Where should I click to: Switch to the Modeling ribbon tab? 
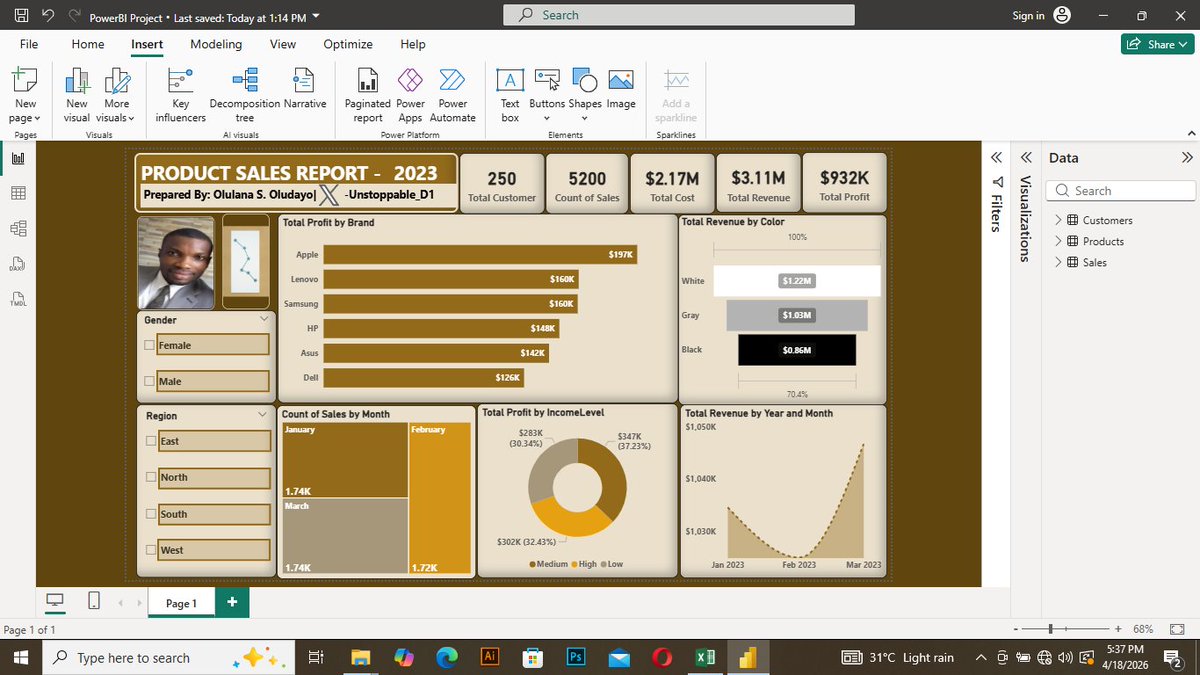216,44
